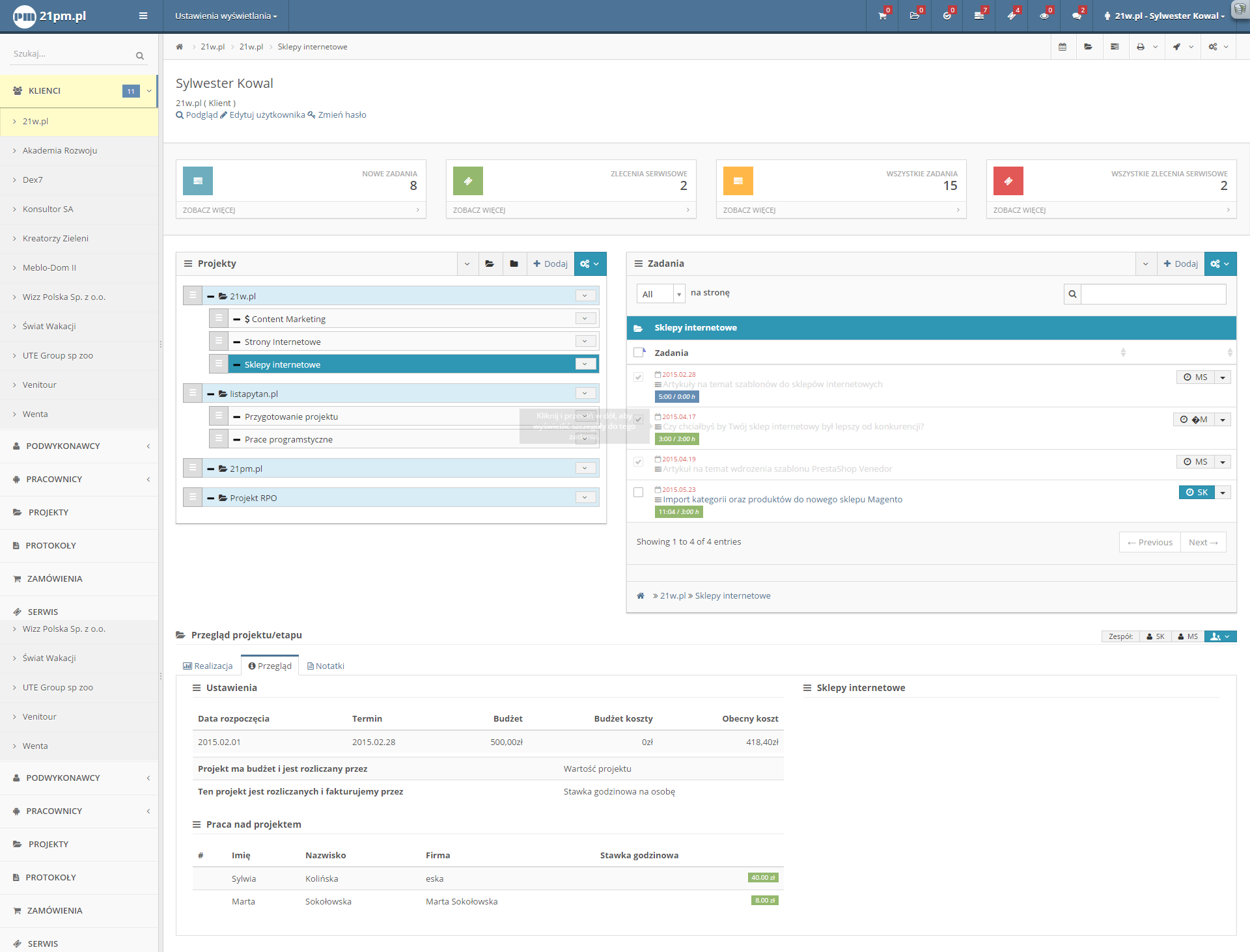Toggle the hamburger menu beside 21pm.pl logo

pos(143,16)
